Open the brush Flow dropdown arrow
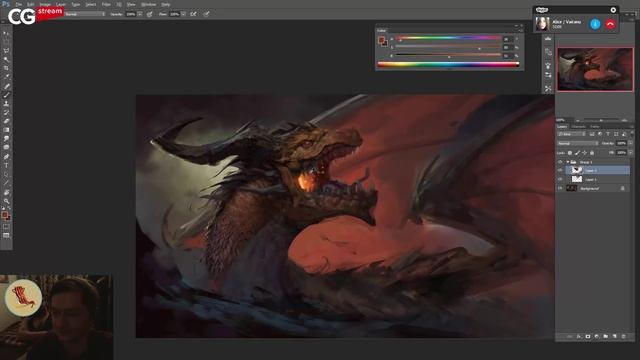 (x=184, y=14)
